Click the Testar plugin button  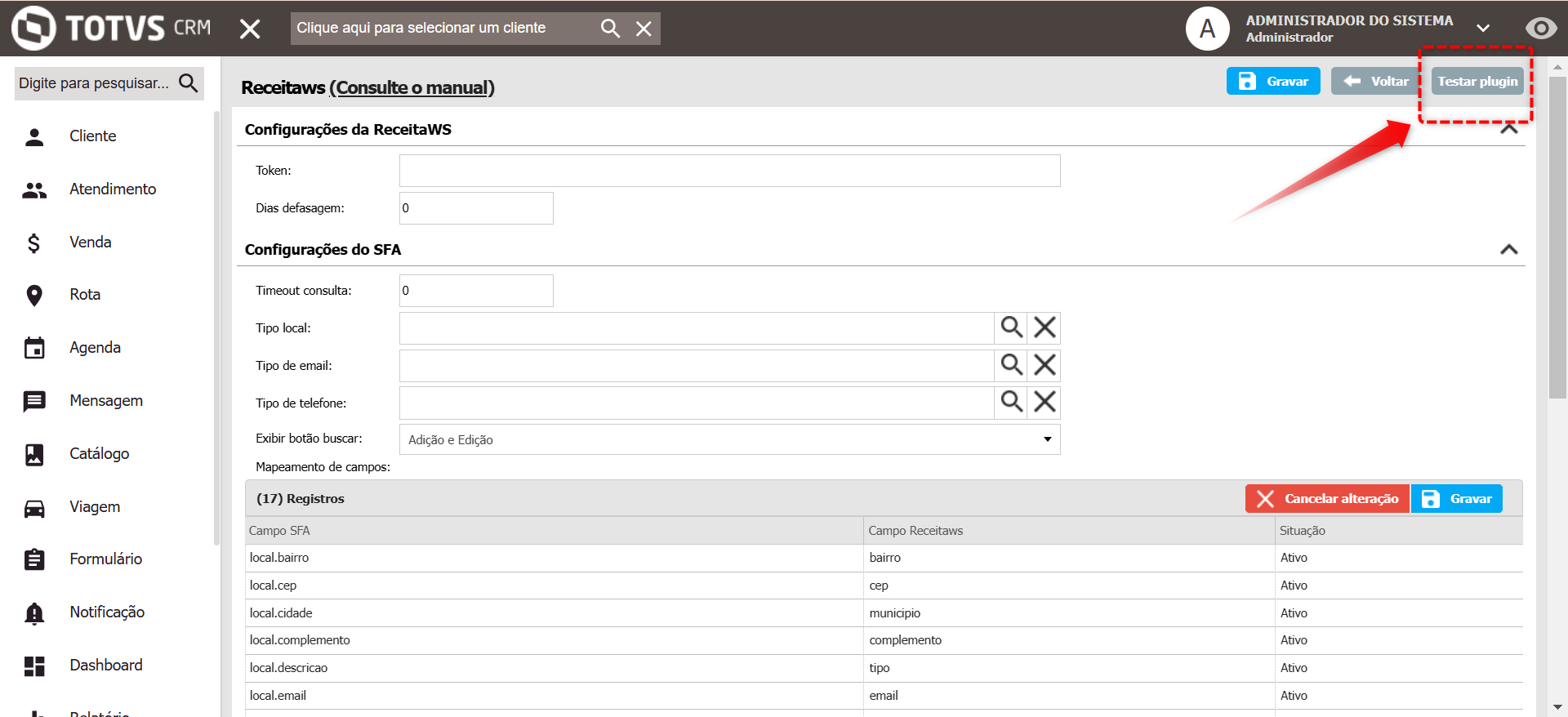(x=1477, y=82)
